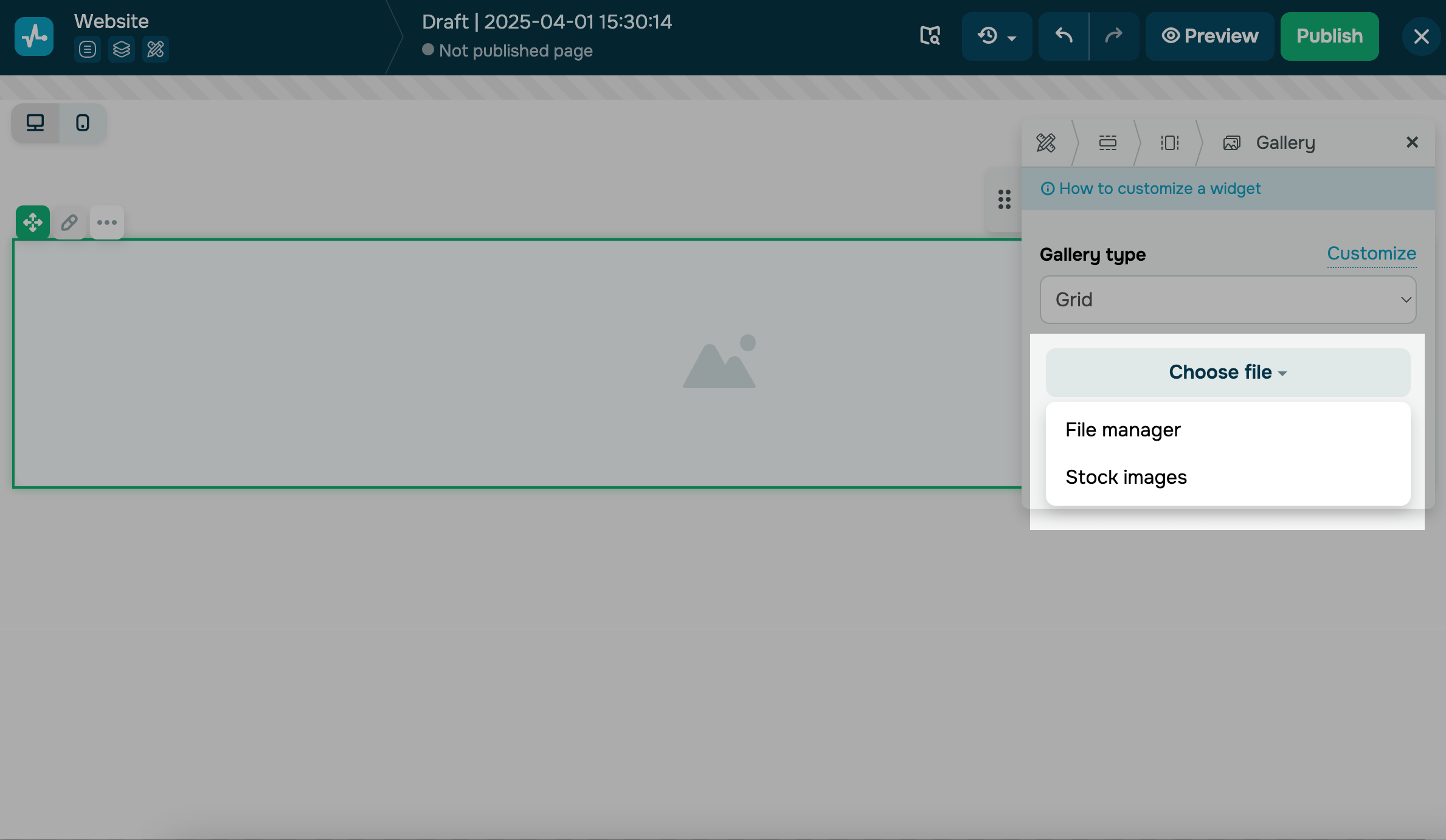The height and width of the screenshot is (840, 1446).
Task: Open the widget three-dots more menu
Action: coord(107,222)
